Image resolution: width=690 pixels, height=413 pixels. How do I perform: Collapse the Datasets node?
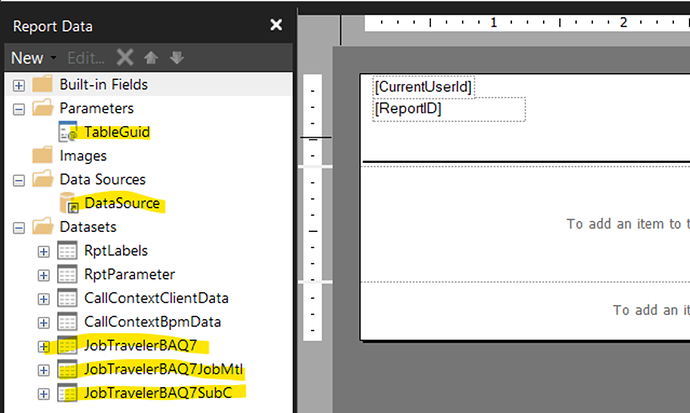click(18, 227)
